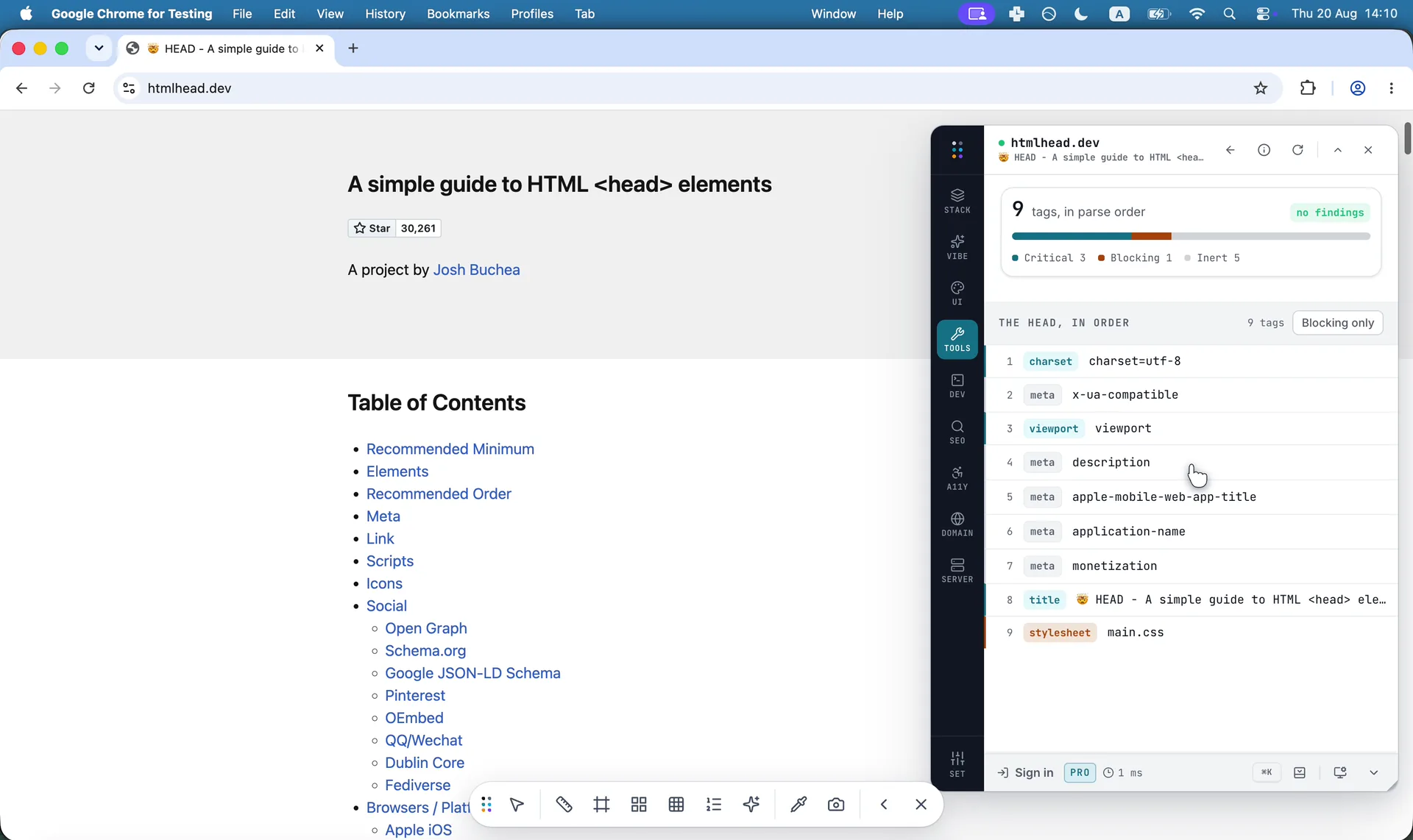Select the UI palette icon
The image size is (1413, 840).
[x=957, y=293]
